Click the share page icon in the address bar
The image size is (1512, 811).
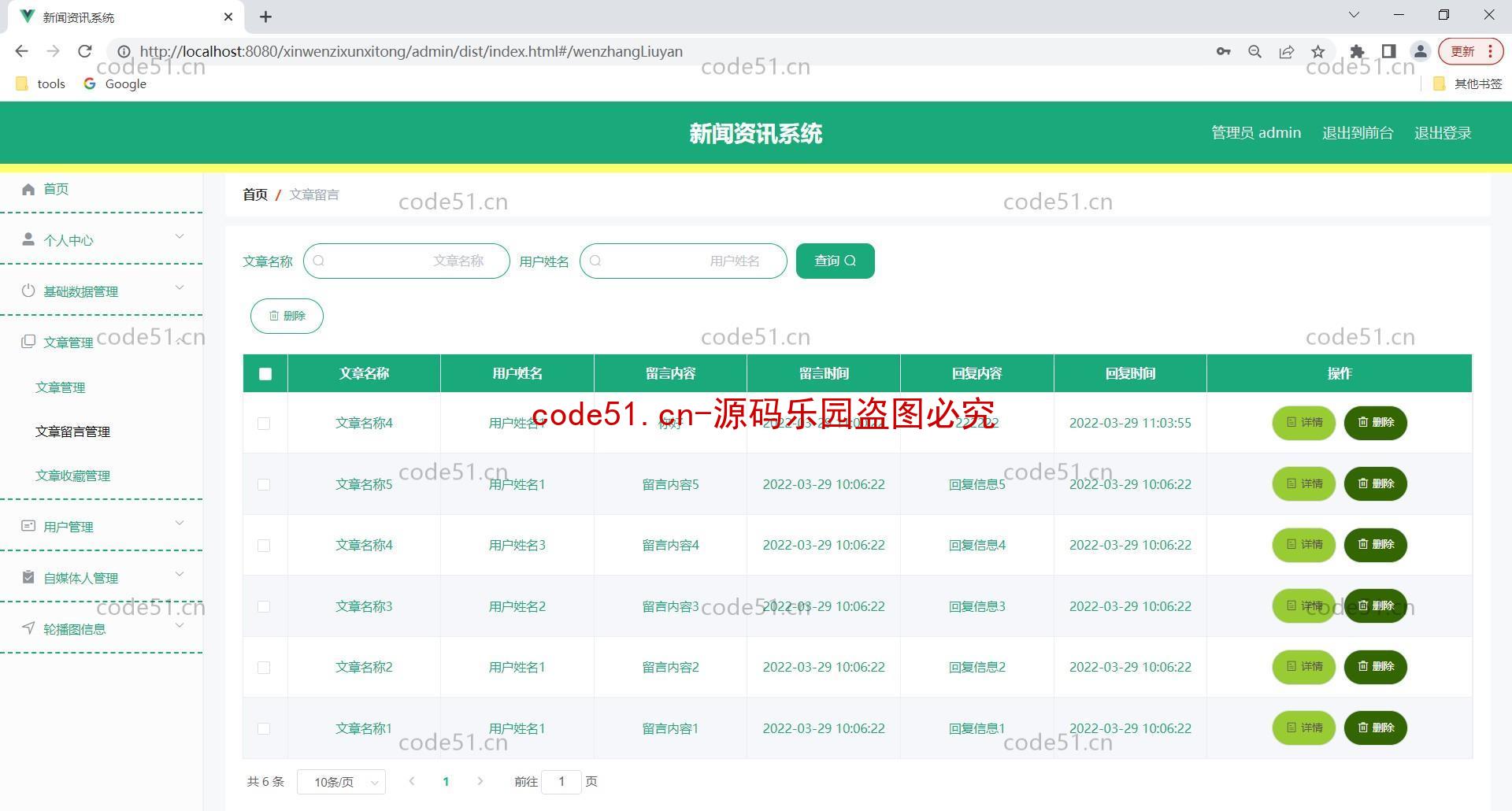point(1287,51)
